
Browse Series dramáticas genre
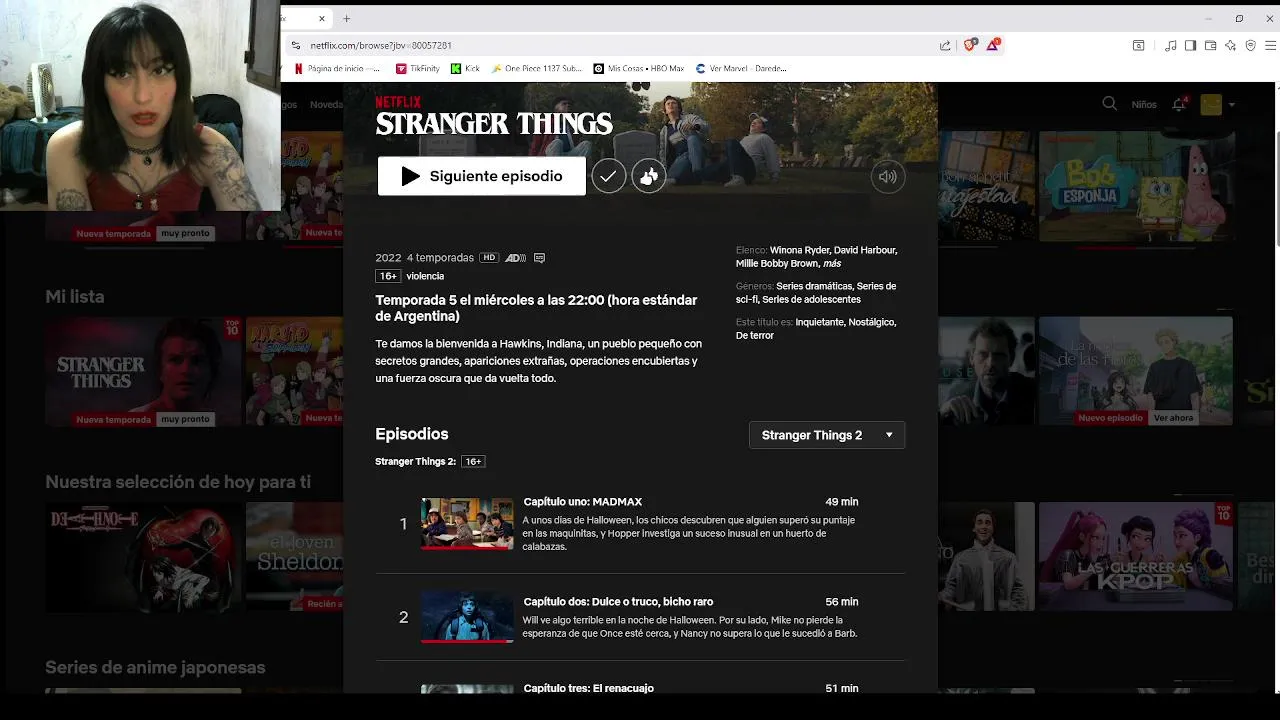[x=814, y=286]
